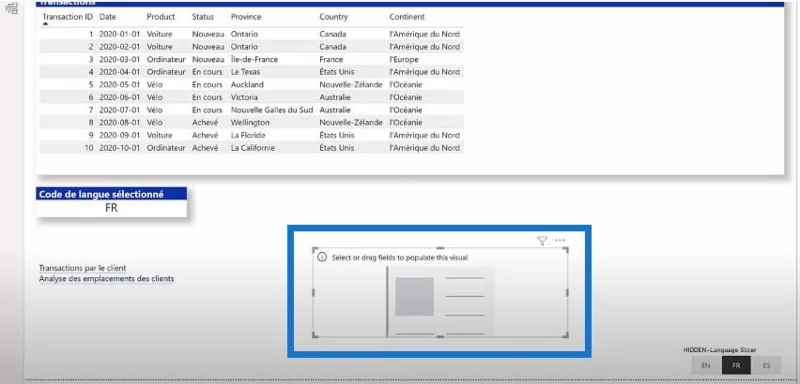
Task: Sort by the Province column header
Action: (x=246, y=17)
